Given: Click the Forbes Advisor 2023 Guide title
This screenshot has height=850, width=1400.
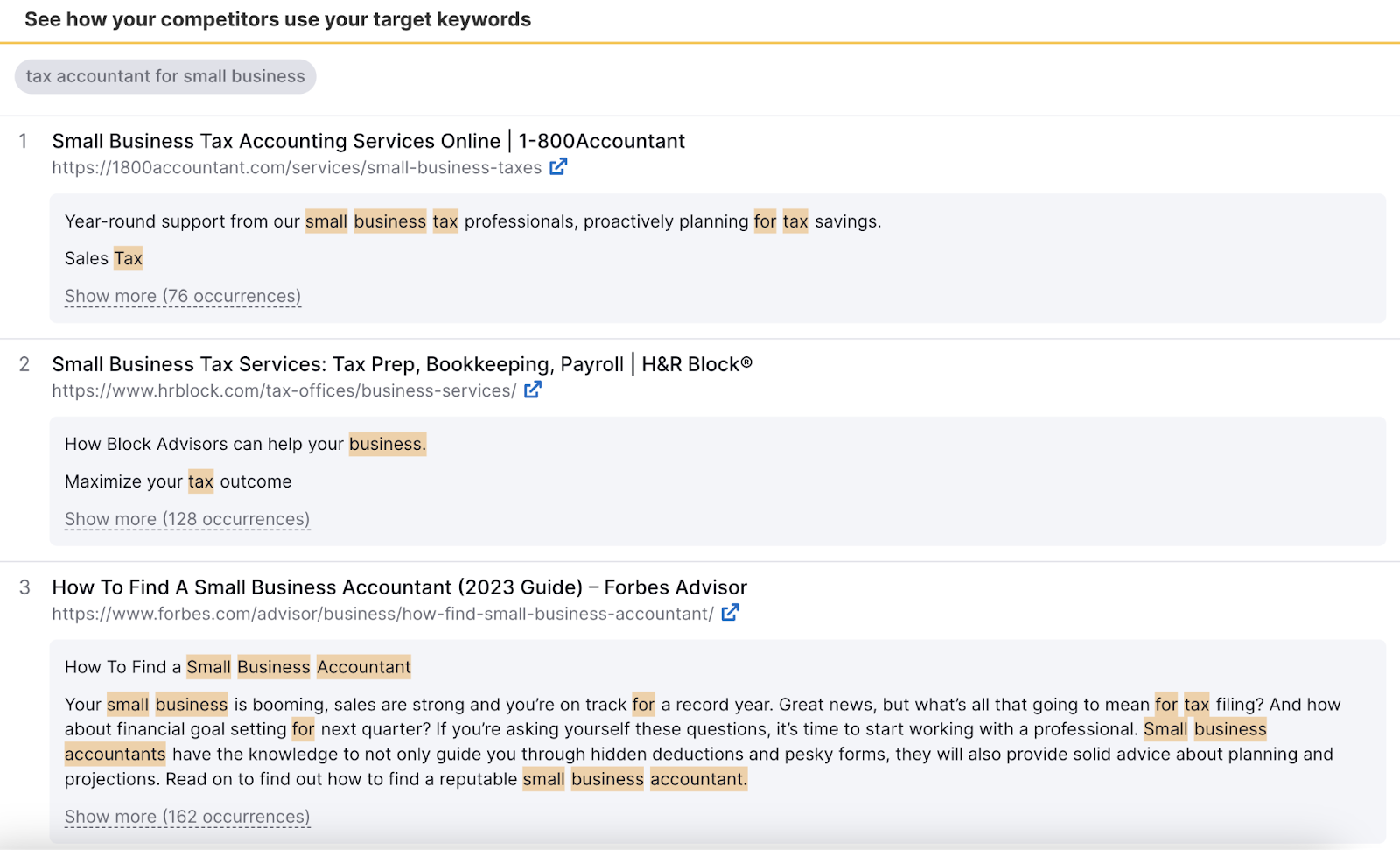Looking at the screenshot, I should 399,587.
